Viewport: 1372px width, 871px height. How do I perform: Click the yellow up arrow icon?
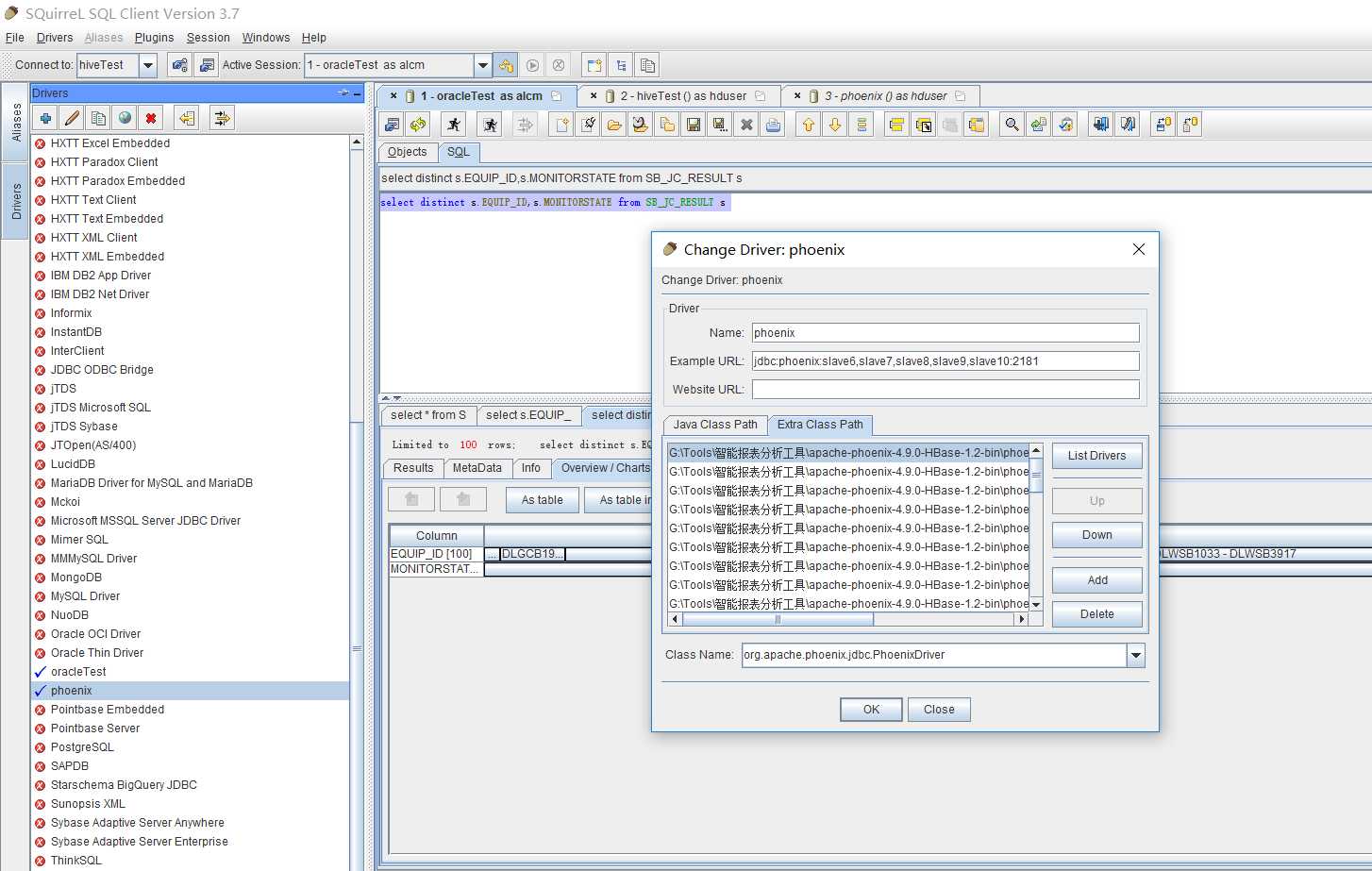[809, 125]
